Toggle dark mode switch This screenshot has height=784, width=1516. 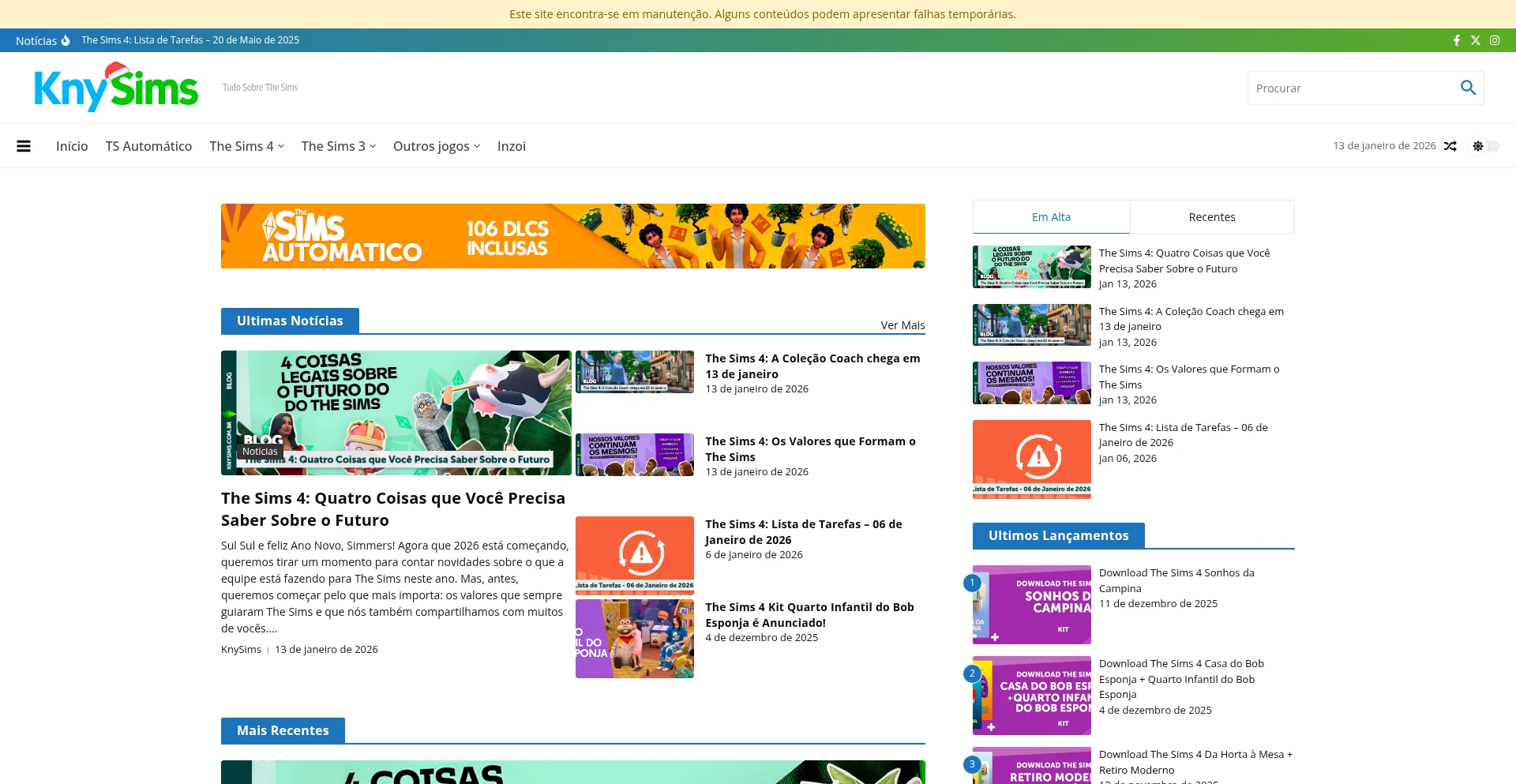[x=1485, y=146]
